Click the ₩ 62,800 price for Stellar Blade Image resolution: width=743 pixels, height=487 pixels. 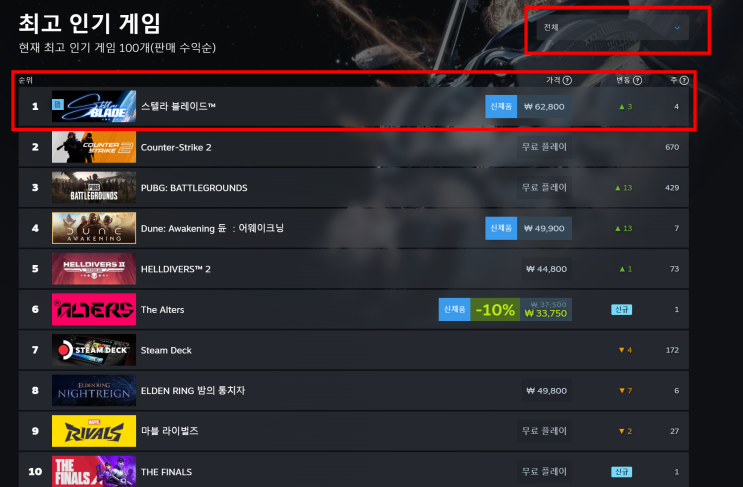tap(544, 107)
